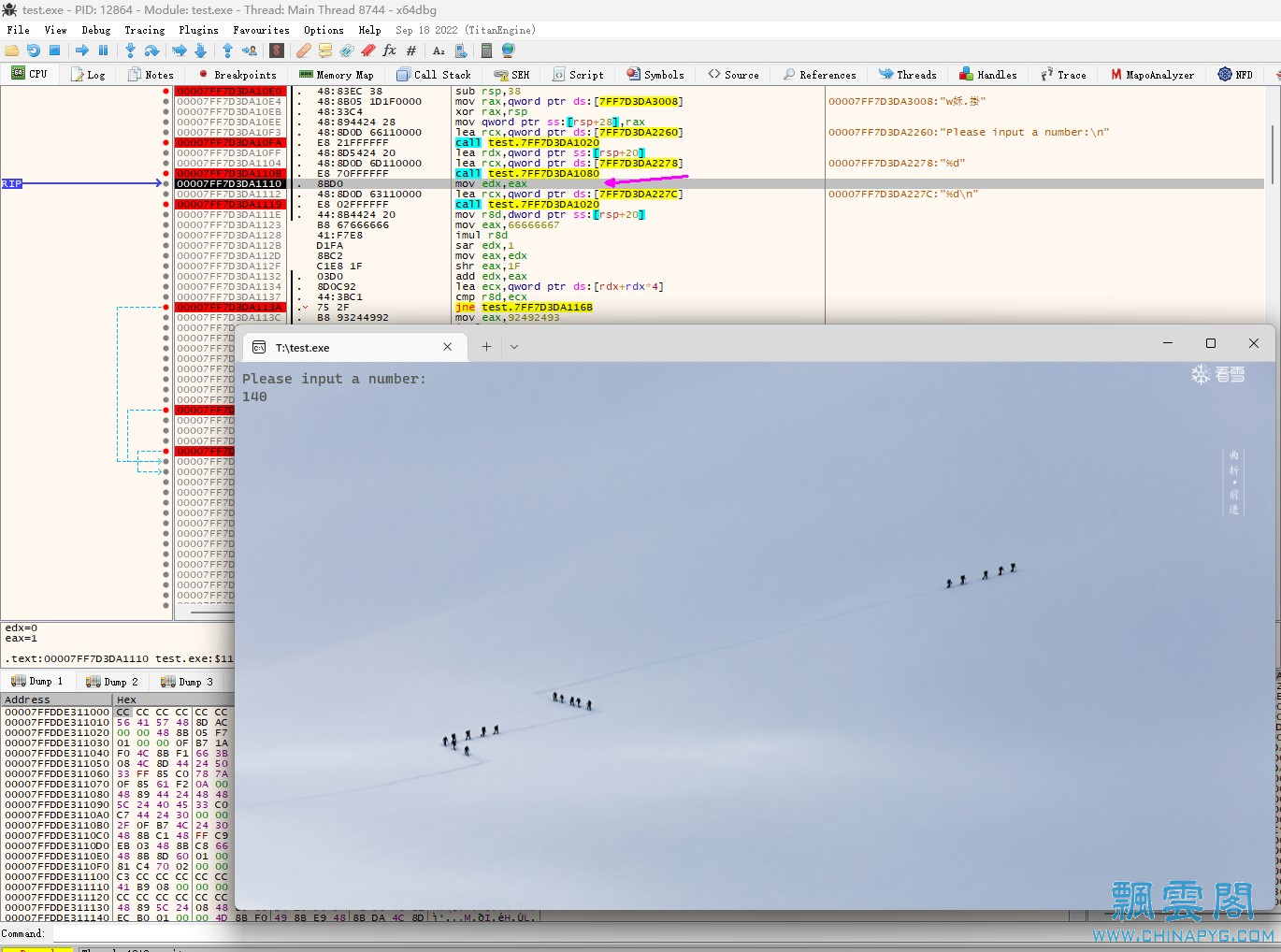Select the Dump 2 tab
Image resolution: width=1281 pixels, height=952 pixels.
(112, 682)
